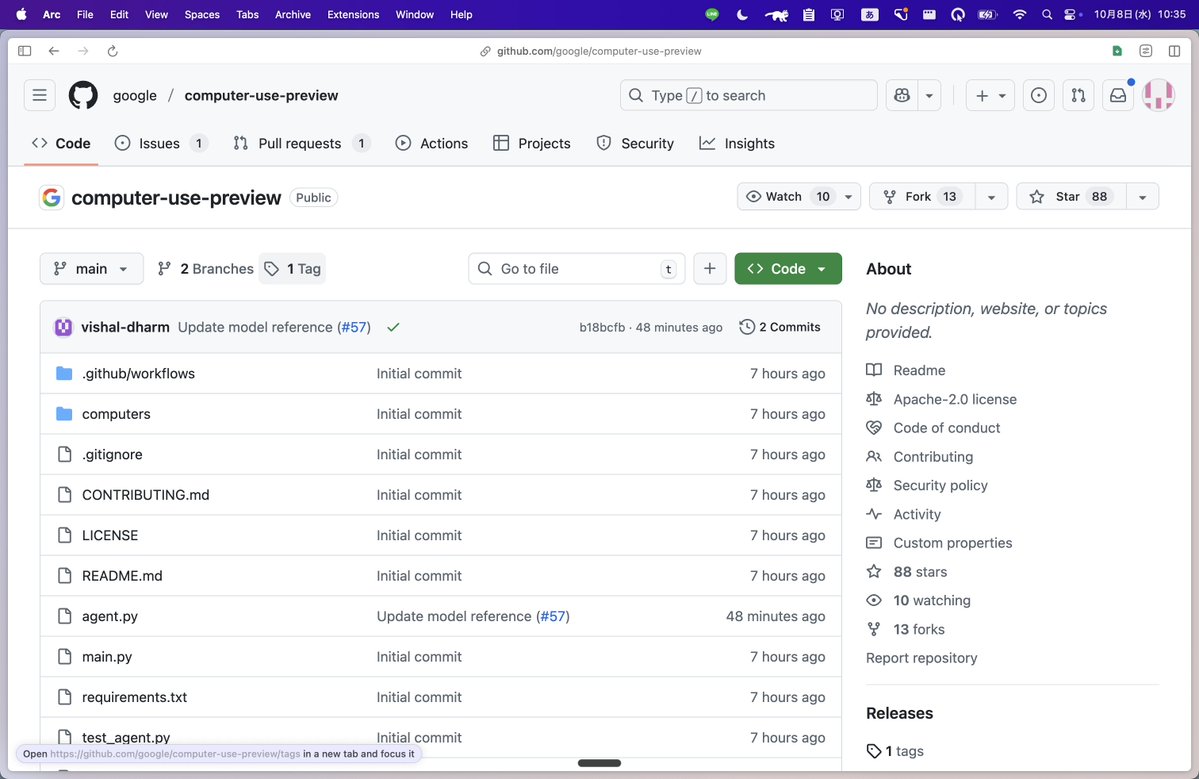Open README.md file
The width and height of the screenshot is (1199, 779).
pos(122,576)
